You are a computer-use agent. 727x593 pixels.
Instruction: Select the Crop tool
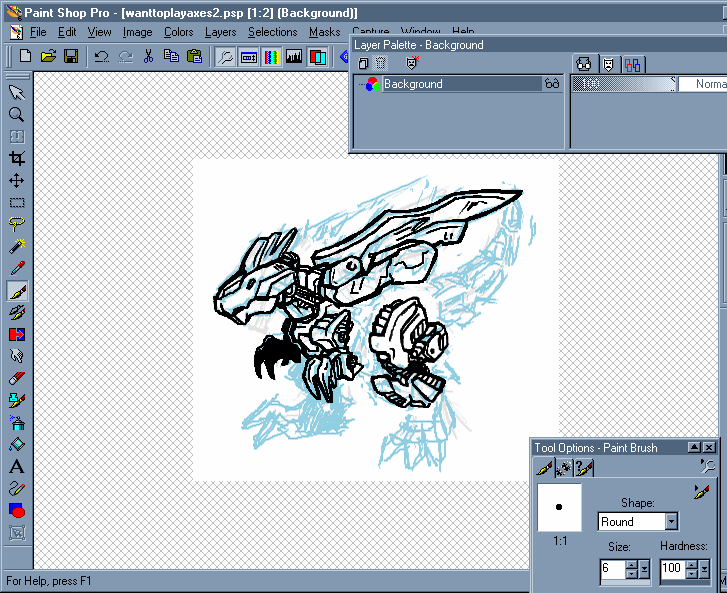[x=17, y=159]
